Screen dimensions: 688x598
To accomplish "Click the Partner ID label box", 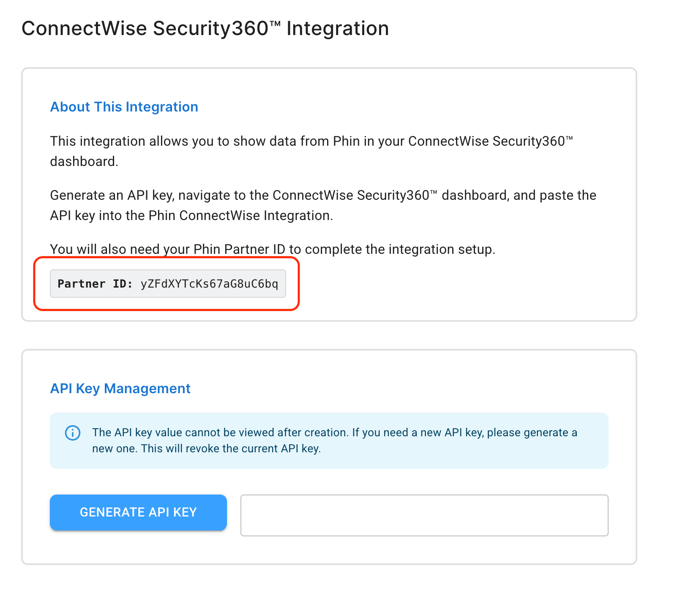I will tap(168, 284).
